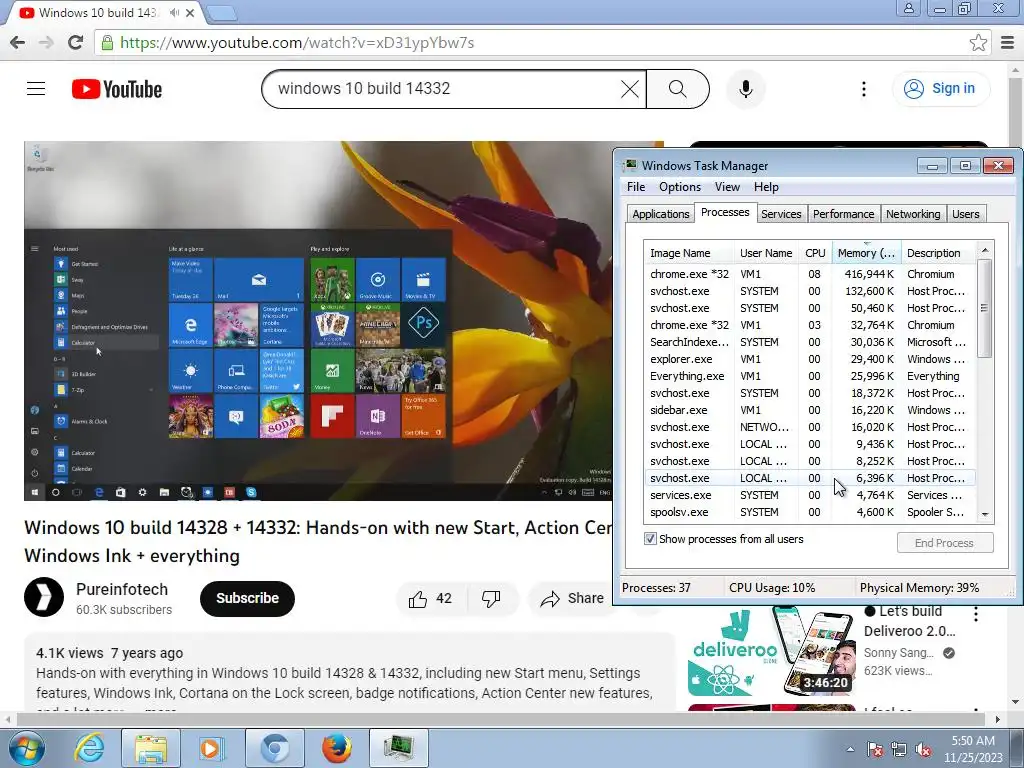1024x768 pixels.
Task: Click the browser address bar URL
Action: coord(297,43)
